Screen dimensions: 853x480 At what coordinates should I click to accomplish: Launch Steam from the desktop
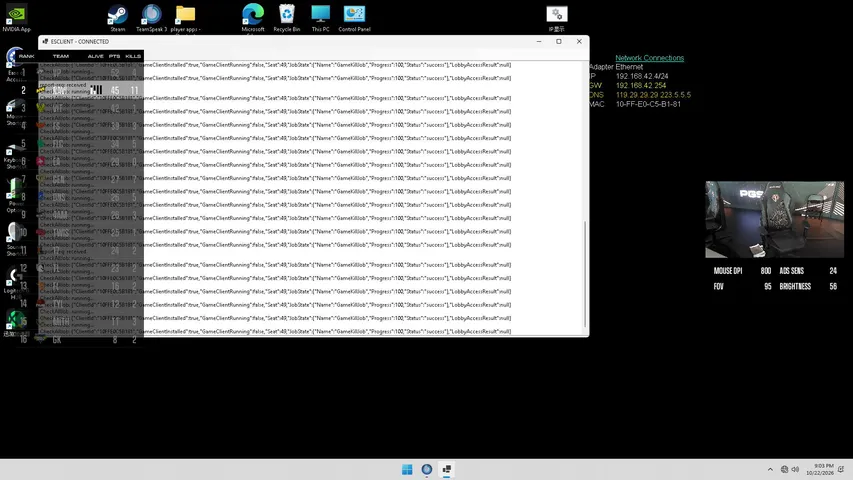(118, 18)
